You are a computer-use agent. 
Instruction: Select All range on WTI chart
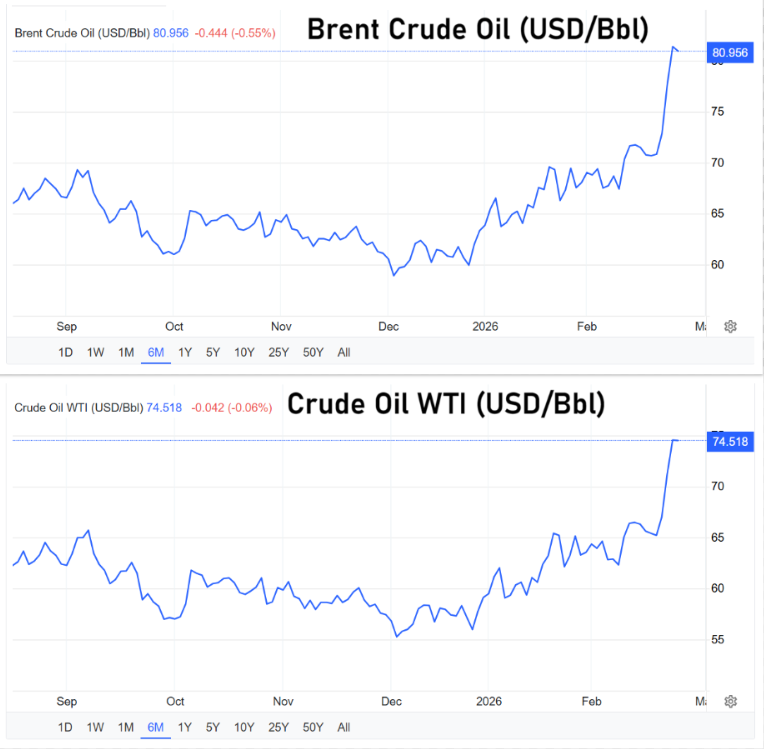pyautogui.click(x=344, y=727)
